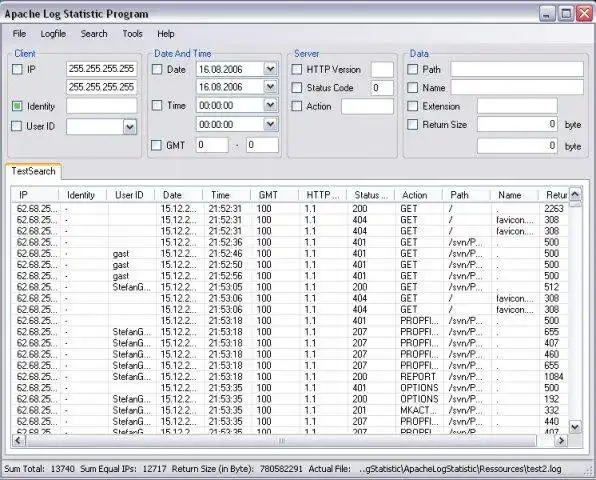Viewport: 596px width, 480px height.
Task: Select the MKACT... action row
Action: click(290, 410)
